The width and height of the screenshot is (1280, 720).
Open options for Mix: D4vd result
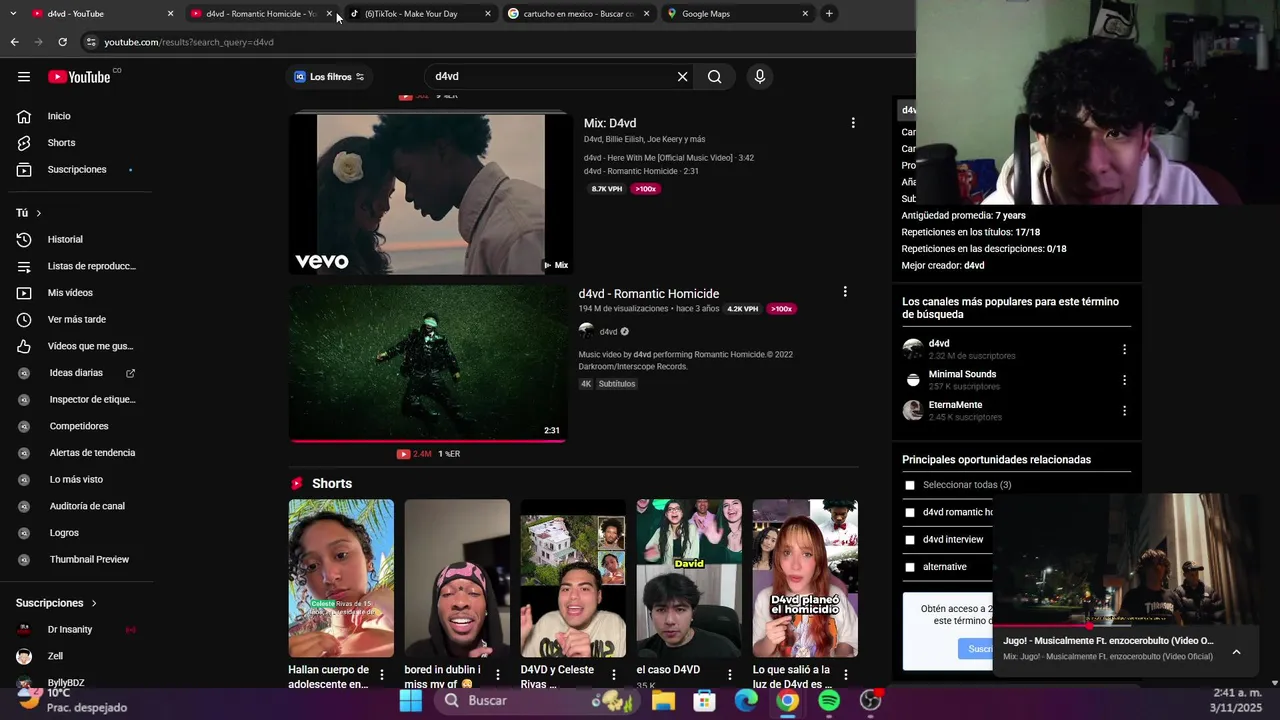(853, 123)
